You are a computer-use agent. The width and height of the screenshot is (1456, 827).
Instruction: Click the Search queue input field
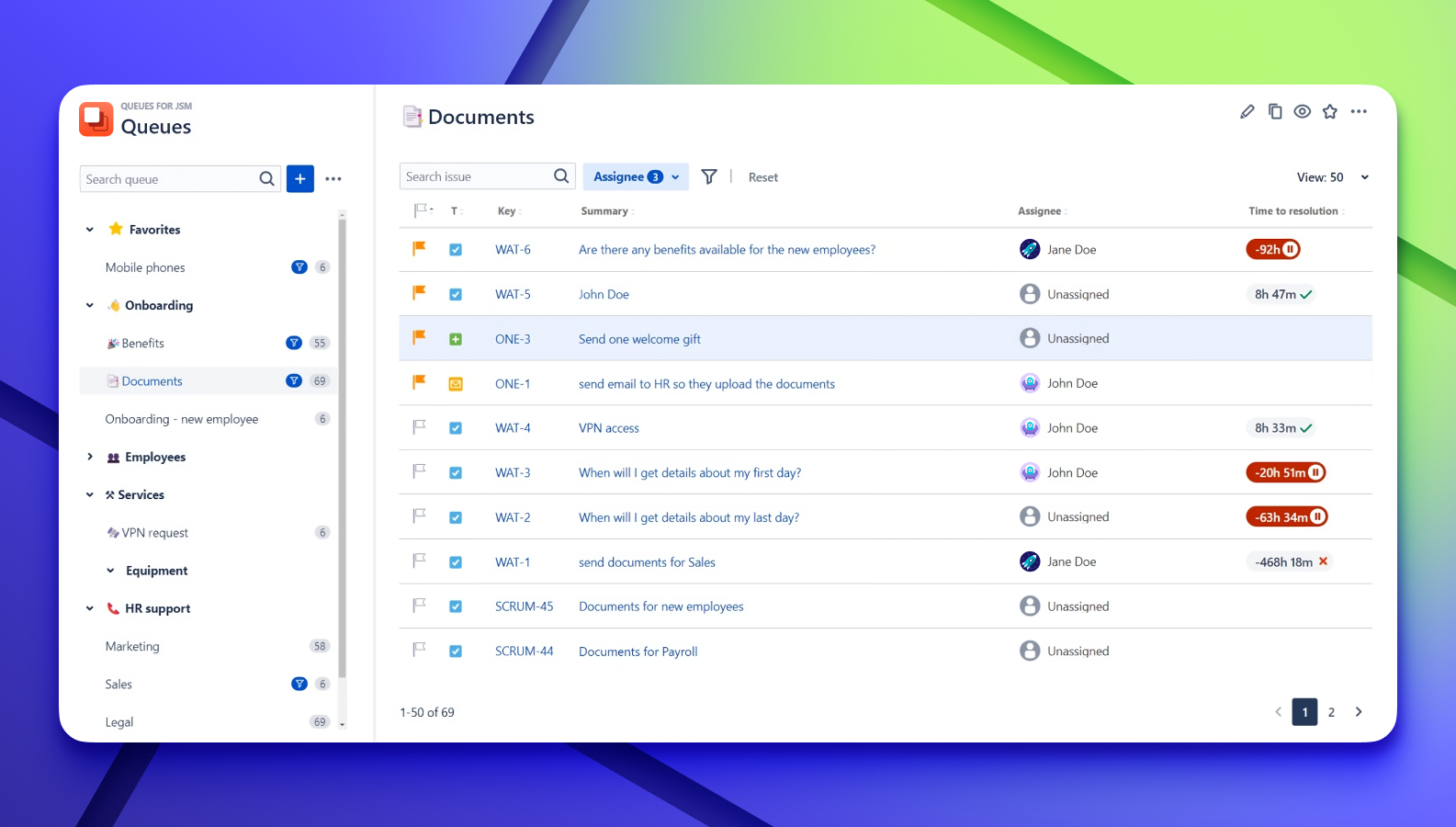[x=170, y=179]
